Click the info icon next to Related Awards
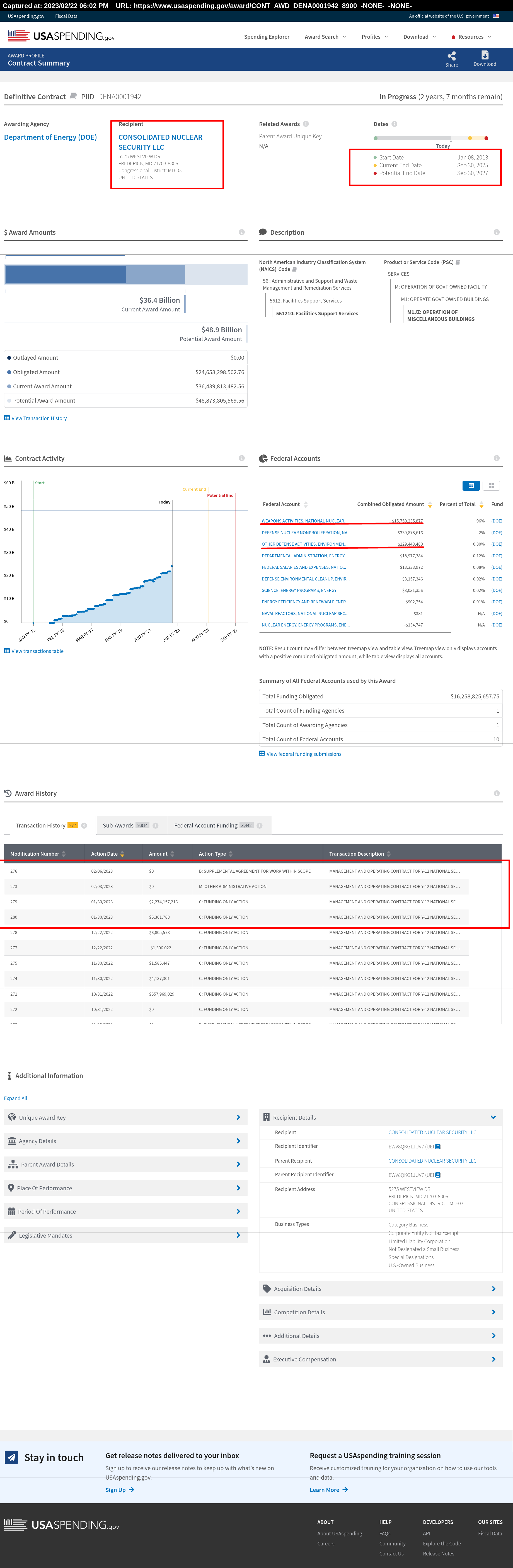The width and height of the screenshot is (513, 1568). 306,124
